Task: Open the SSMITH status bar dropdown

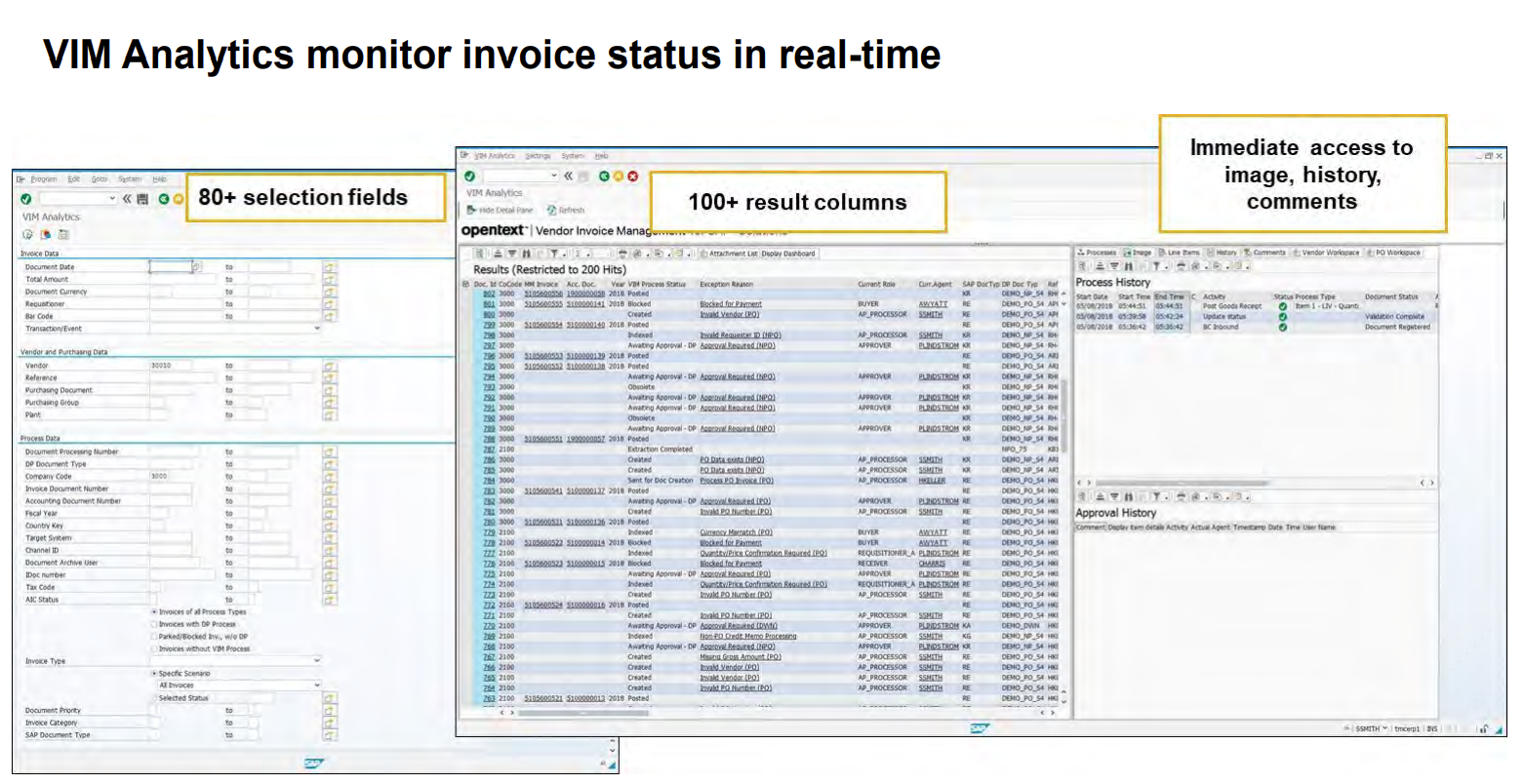Action: coord(1385,728)
